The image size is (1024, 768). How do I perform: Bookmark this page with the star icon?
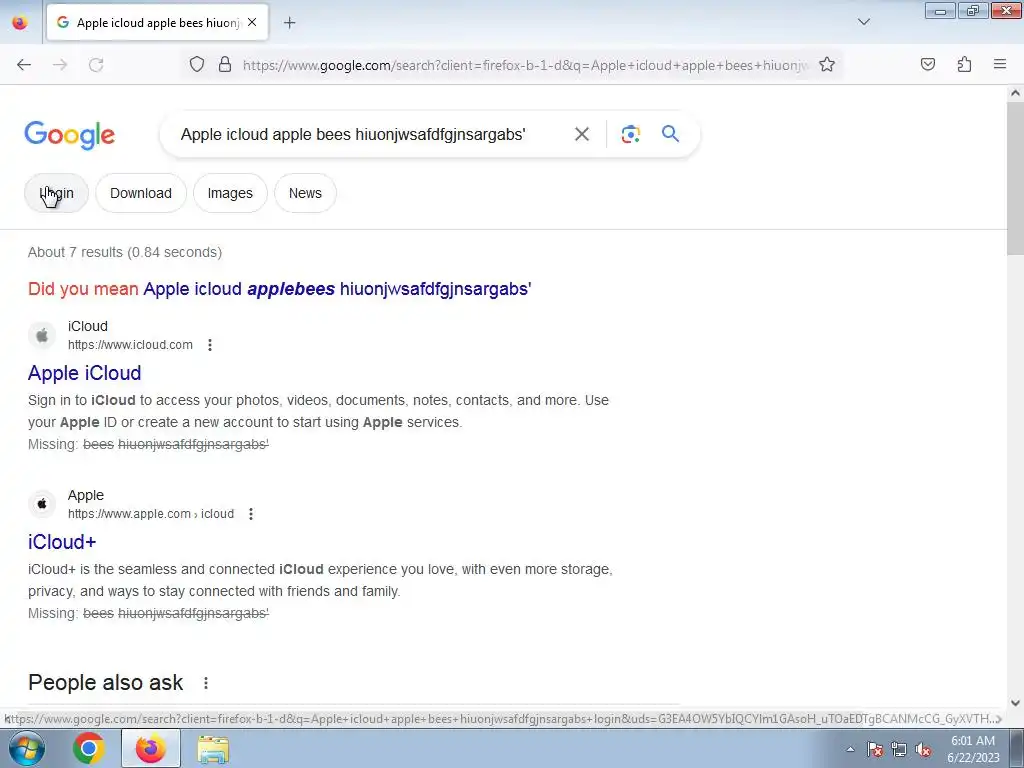(x=827, y=64)
